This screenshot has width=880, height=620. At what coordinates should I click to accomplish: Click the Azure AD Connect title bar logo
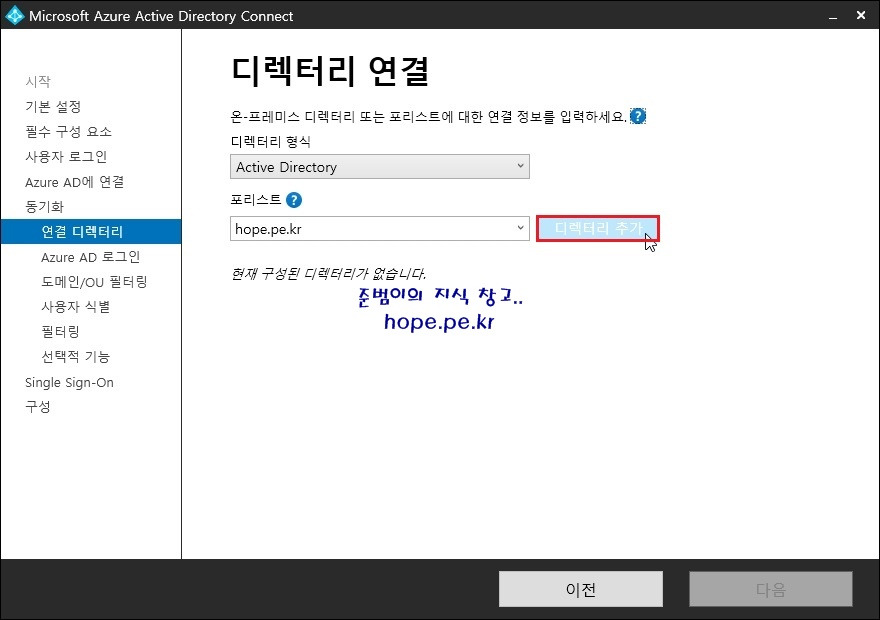(13, 15)
